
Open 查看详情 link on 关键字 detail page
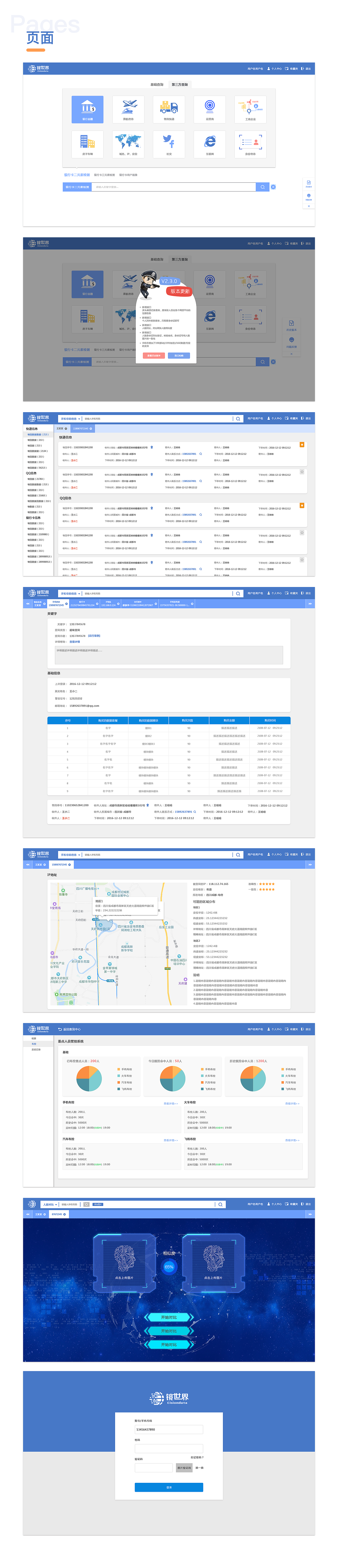(75, 642)
